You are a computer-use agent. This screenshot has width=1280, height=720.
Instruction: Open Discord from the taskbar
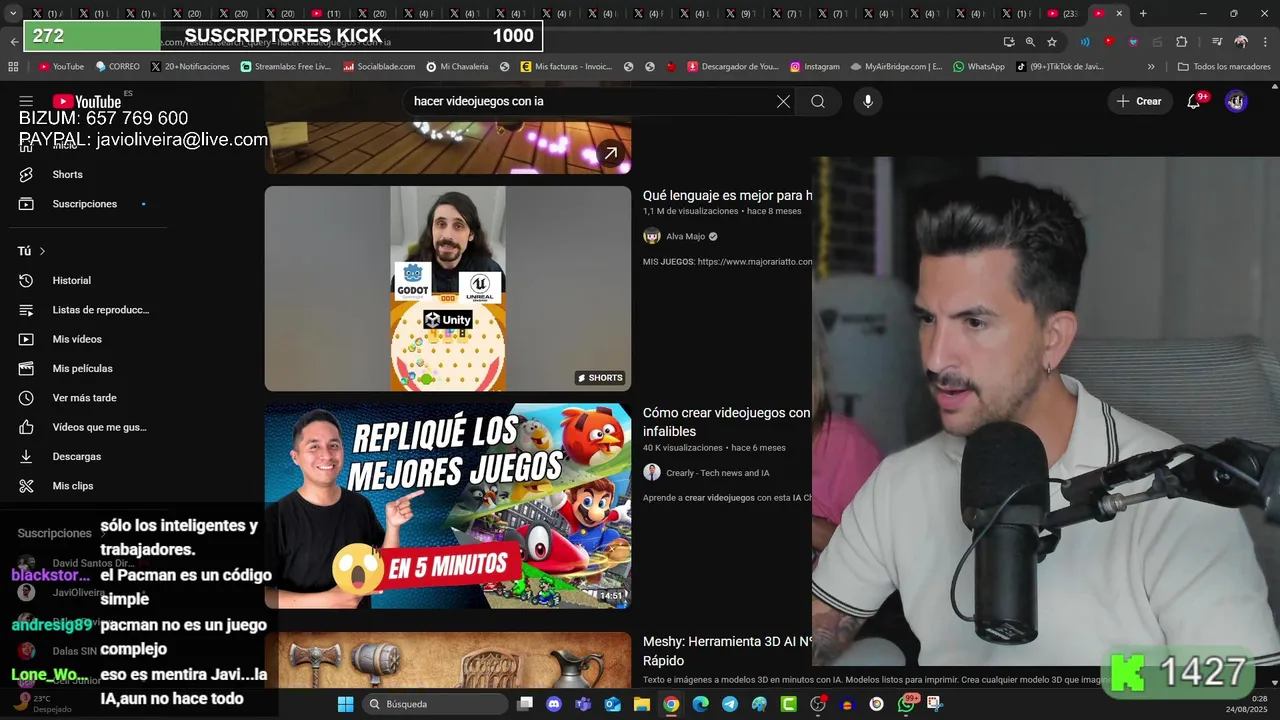click(554, 704)
